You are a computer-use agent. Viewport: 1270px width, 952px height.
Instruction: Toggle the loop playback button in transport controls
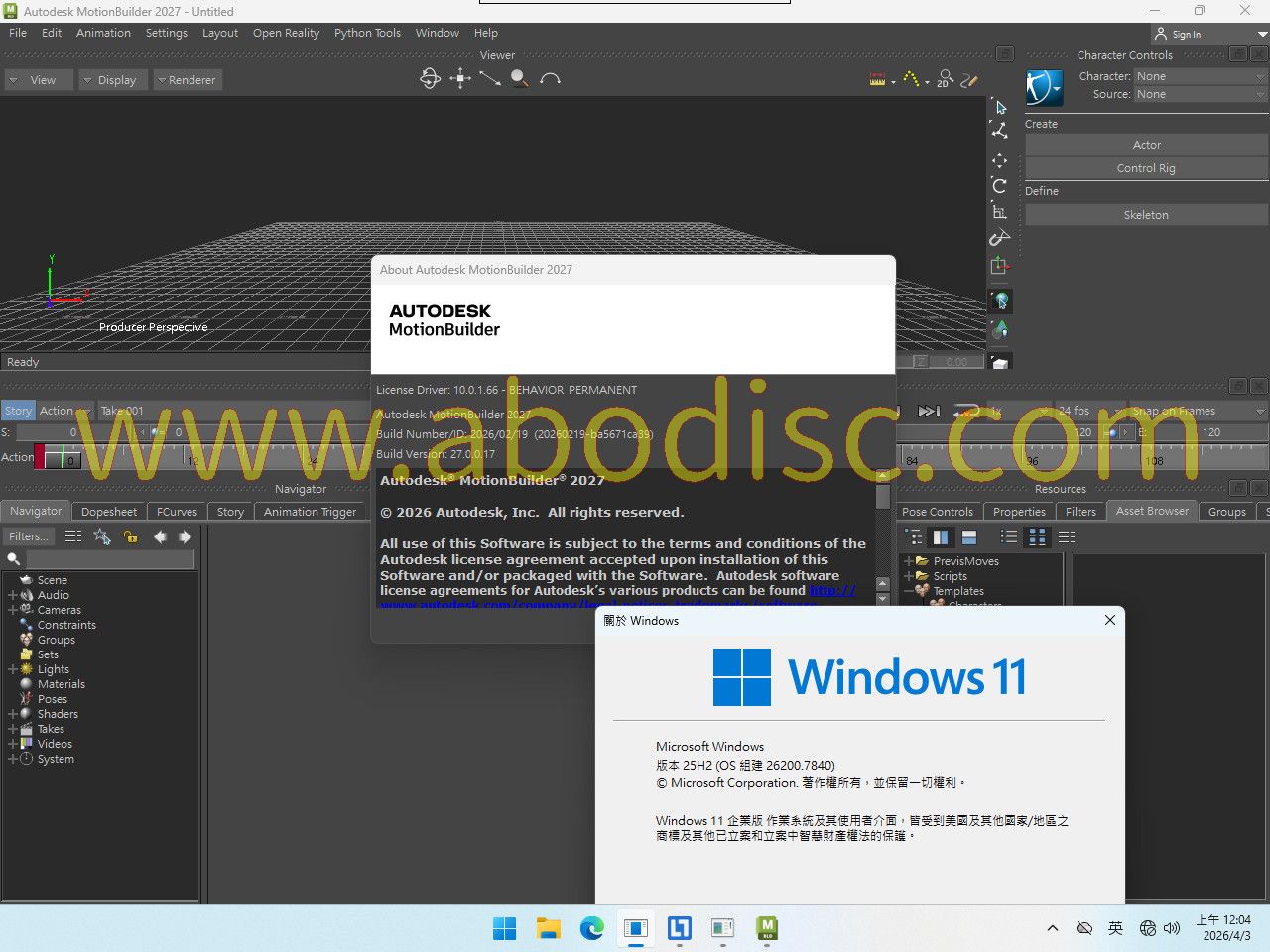point(965,411)
